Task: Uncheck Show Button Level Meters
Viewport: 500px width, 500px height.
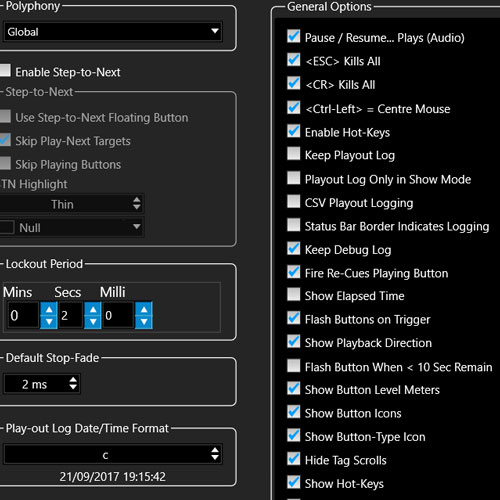Action: point(294,388)
